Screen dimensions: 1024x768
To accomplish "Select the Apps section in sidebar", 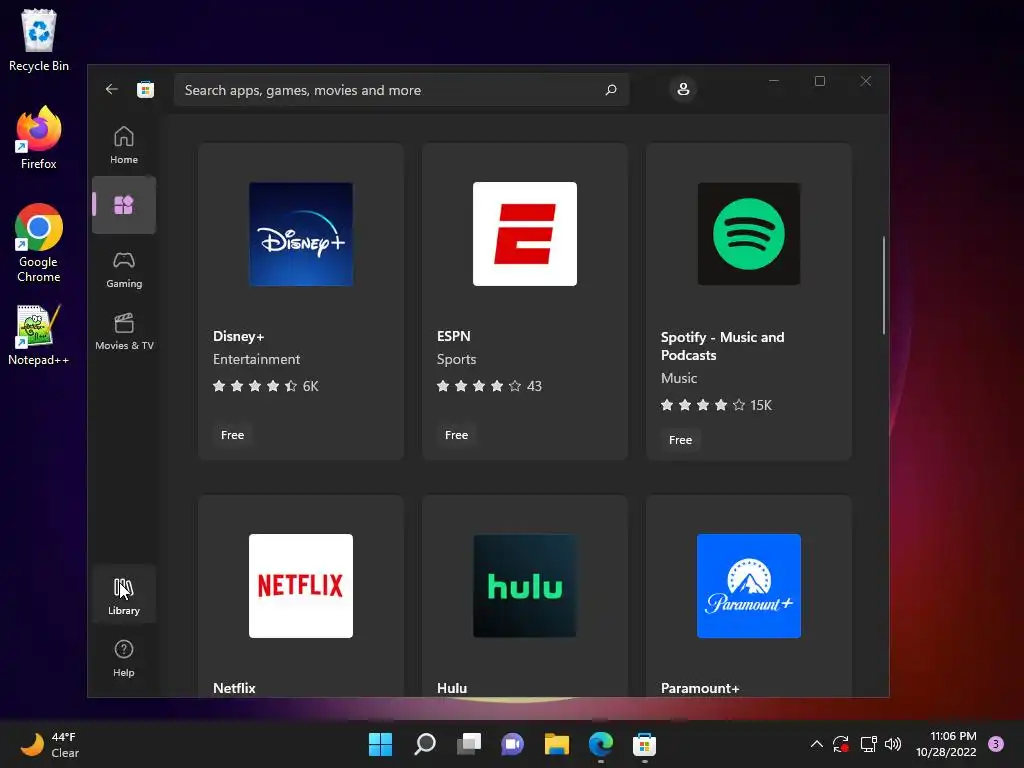I will coord(124,205).
